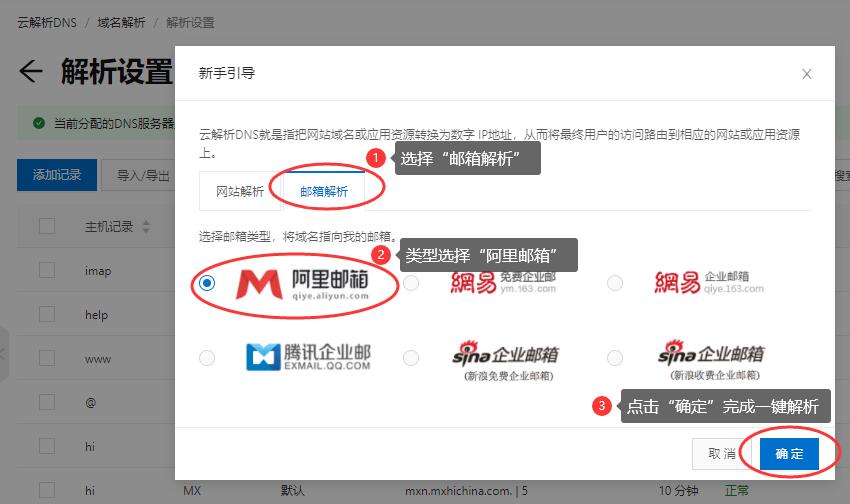The image size is (850, 504).
Task: Click the help host record text
Action: click(96, 315)
